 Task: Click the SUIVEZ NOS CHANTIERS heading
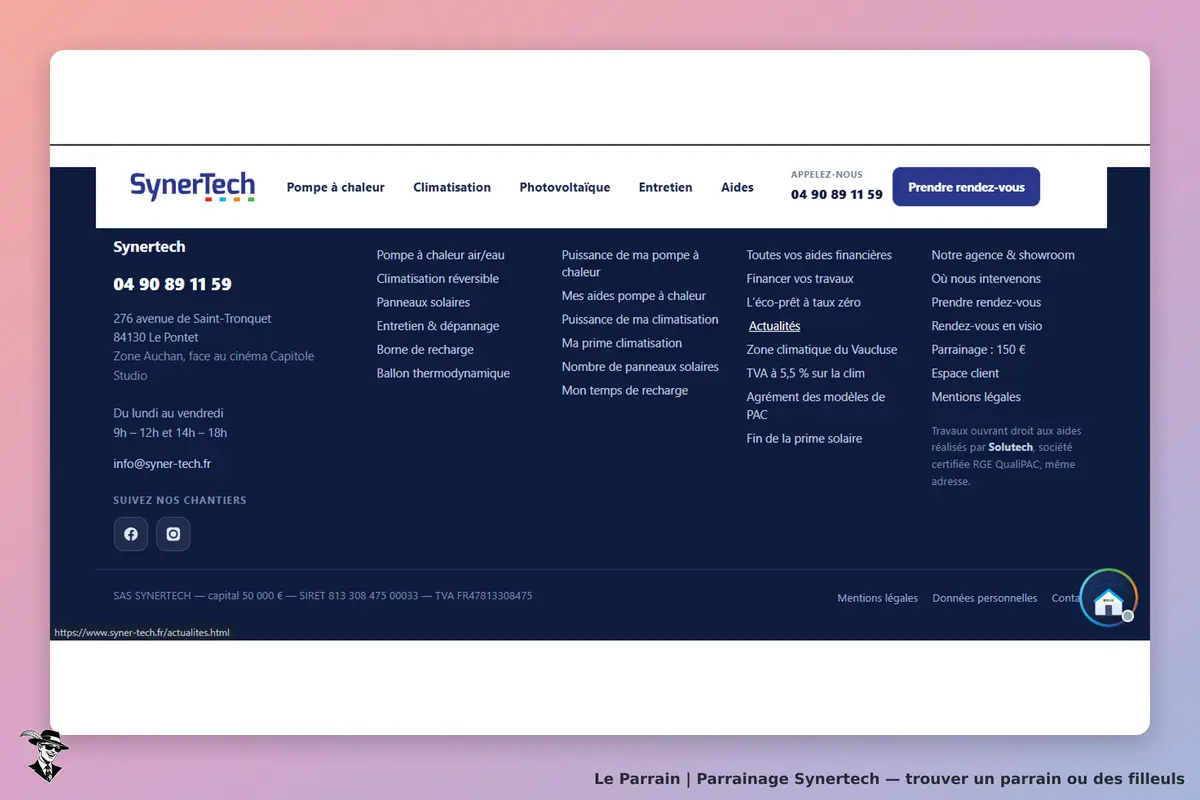tap(180, 500)
